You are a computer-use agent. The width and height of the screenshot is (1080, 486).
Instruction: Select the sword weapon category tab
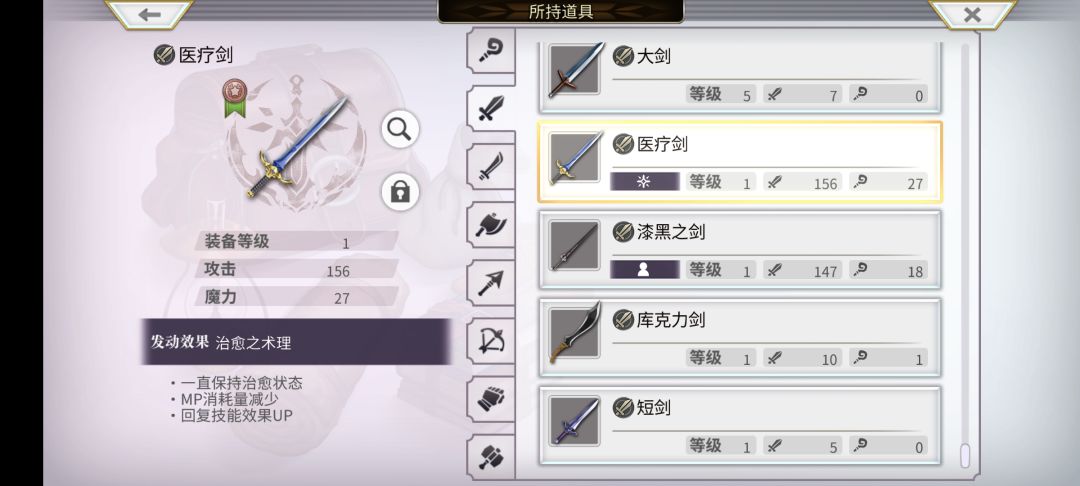(x=491, y=109)
